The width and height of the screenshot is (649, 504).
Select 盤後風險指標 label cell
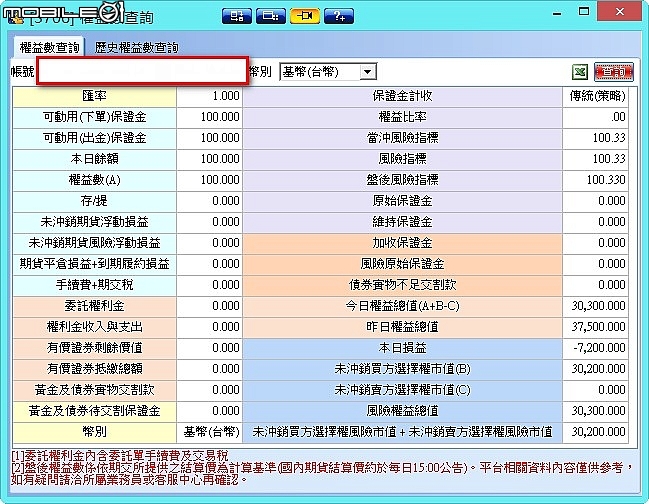(402, 180)
